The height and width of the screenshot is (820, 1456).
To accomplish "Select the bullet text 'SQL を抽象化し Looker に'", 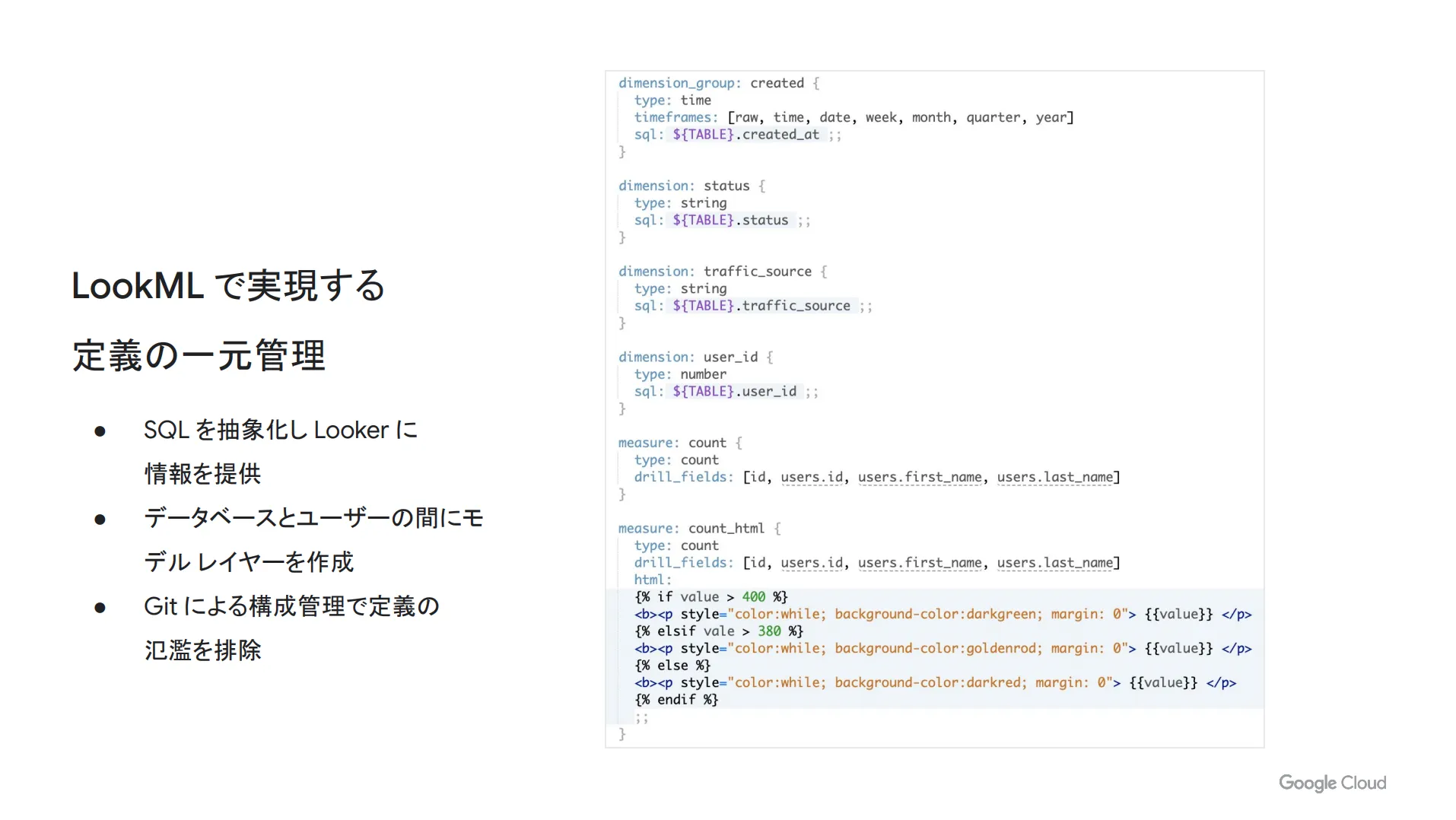I will coord(281,431).
